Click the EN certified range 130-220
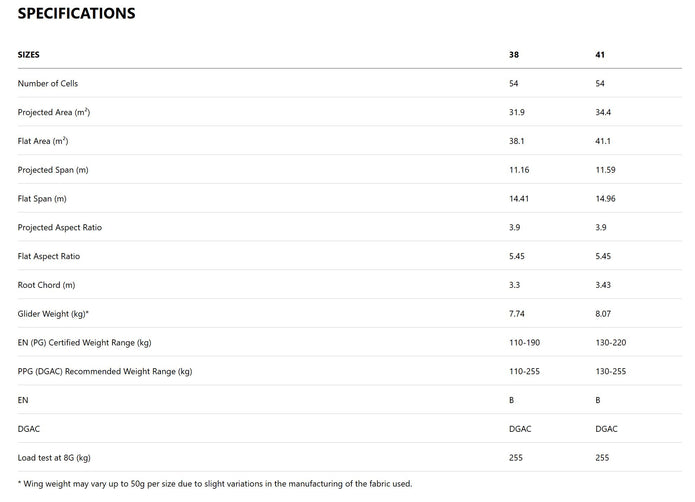The image size is (695, 502). point(611,343)
